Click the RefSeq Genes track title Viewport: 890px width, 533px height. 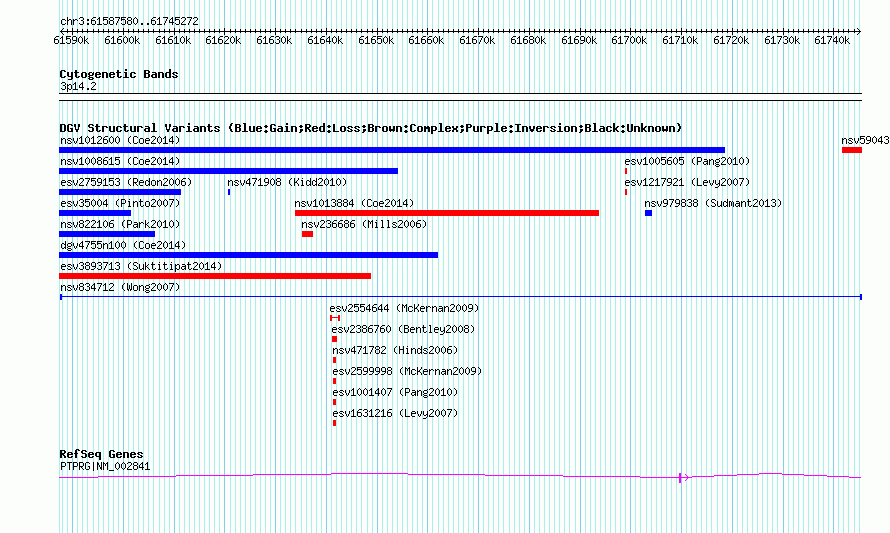102,454
